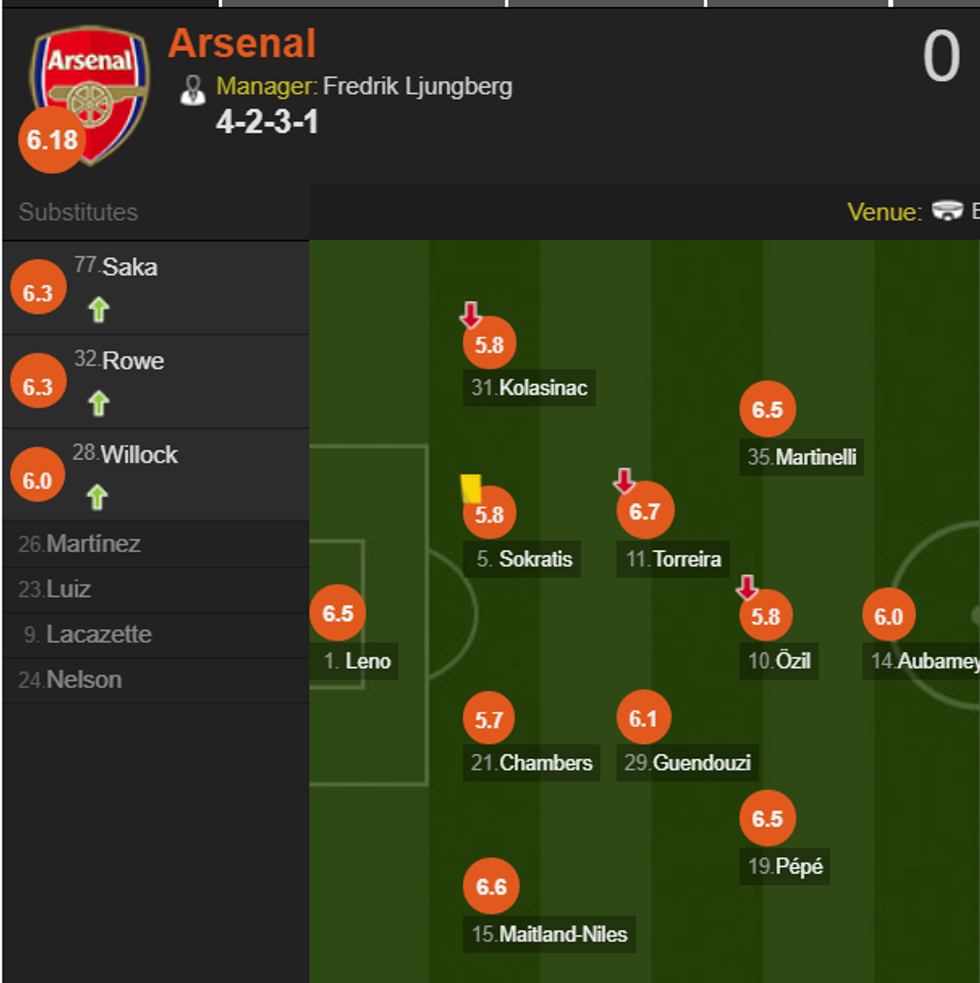Click the manager silhouette icon
This screenshot has width=980, height=983.
[x=192, y=89]
